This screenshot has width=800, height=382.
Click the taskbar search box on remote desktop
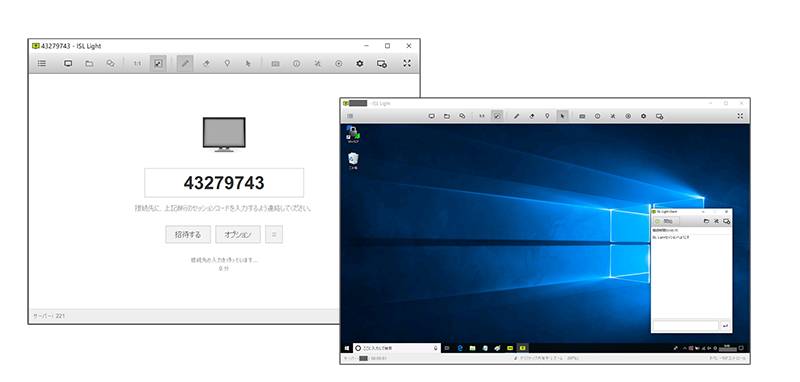tap(396, 348)
